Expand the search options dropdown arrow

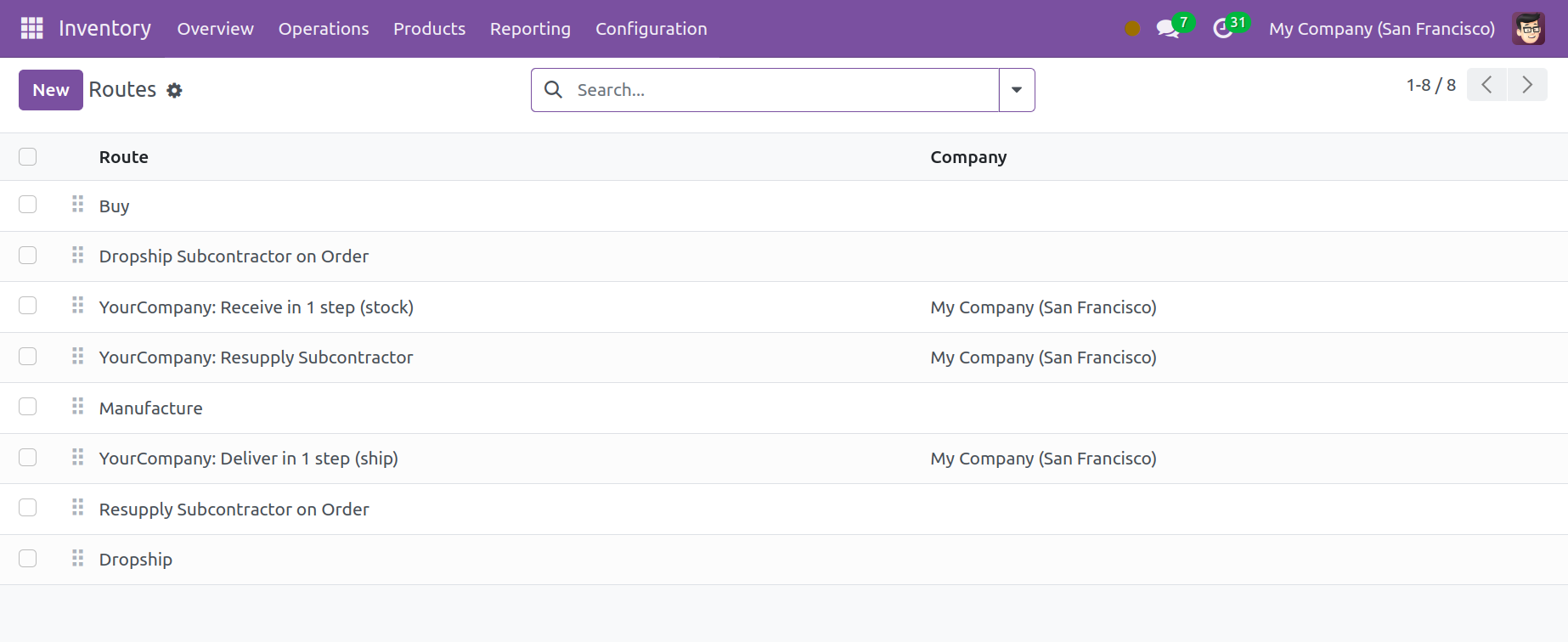1016,90
